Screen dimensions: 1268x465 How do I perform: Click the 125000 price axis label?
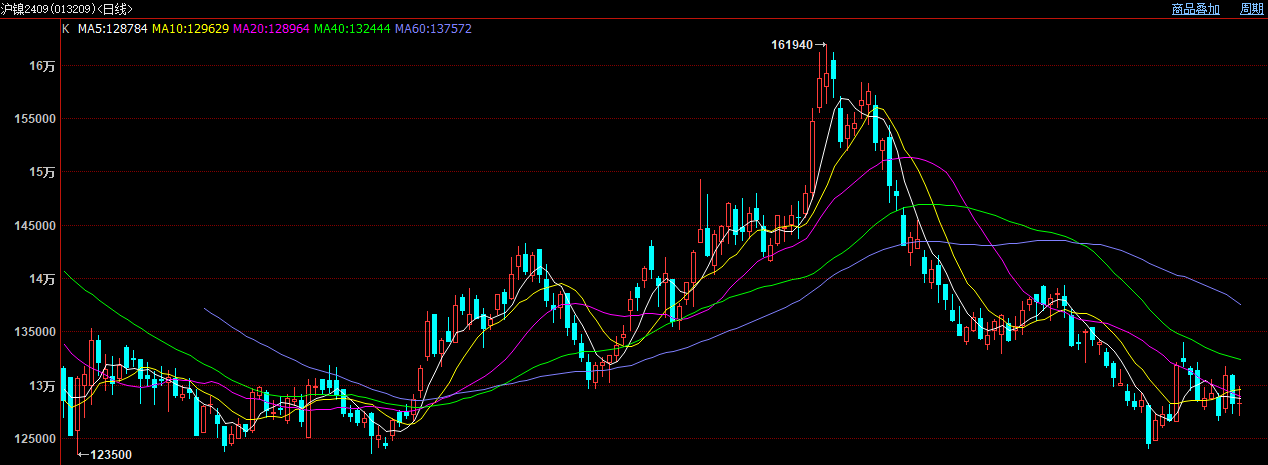36,439
